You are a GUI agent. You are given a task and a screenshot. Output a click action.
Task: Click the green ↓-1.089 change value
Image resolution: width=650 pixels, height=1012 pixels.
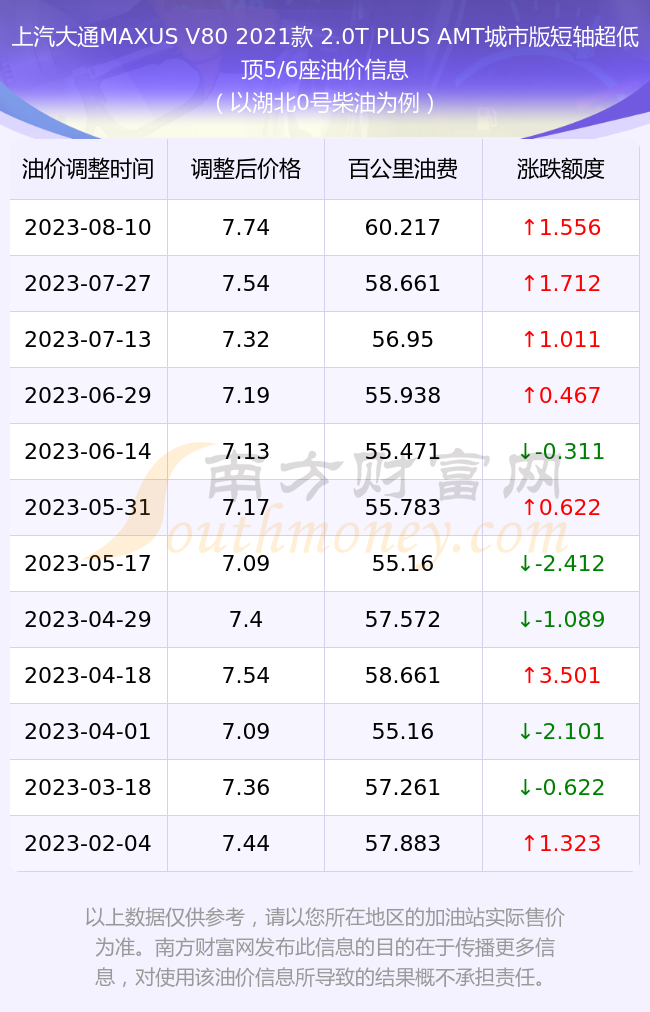pos(561,619)
